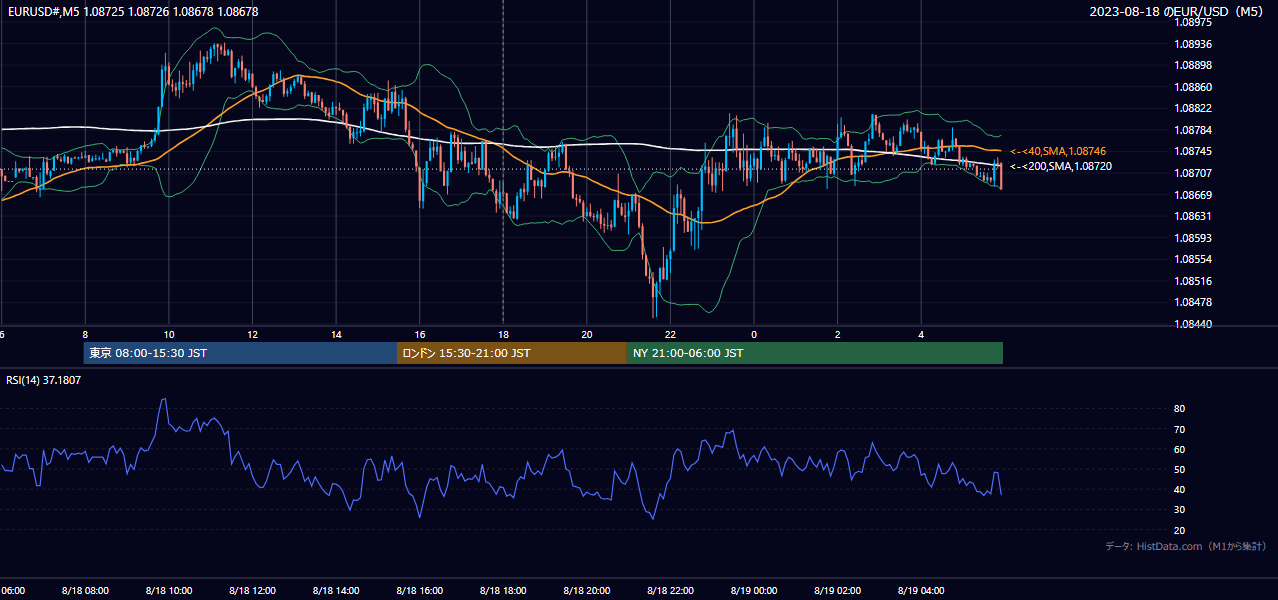Click the 1.08860 price axis label
The width and height of the screenshot is (1278, 600).
(x=1193, y=87)
